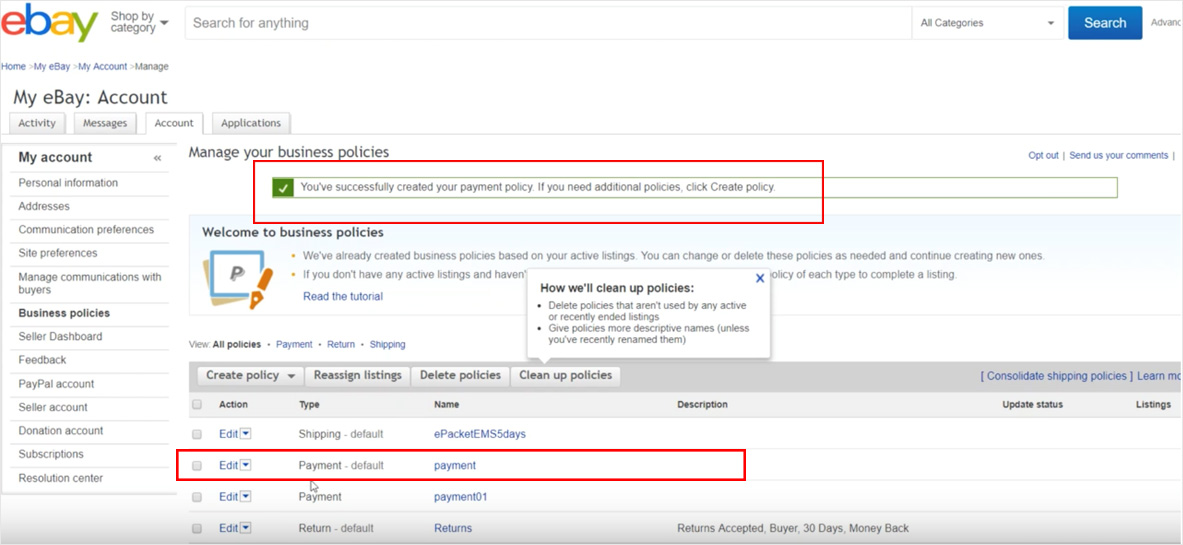1183x545 pixels.
Task: Filter view by Shipping policies
Action: pos(387,344)
